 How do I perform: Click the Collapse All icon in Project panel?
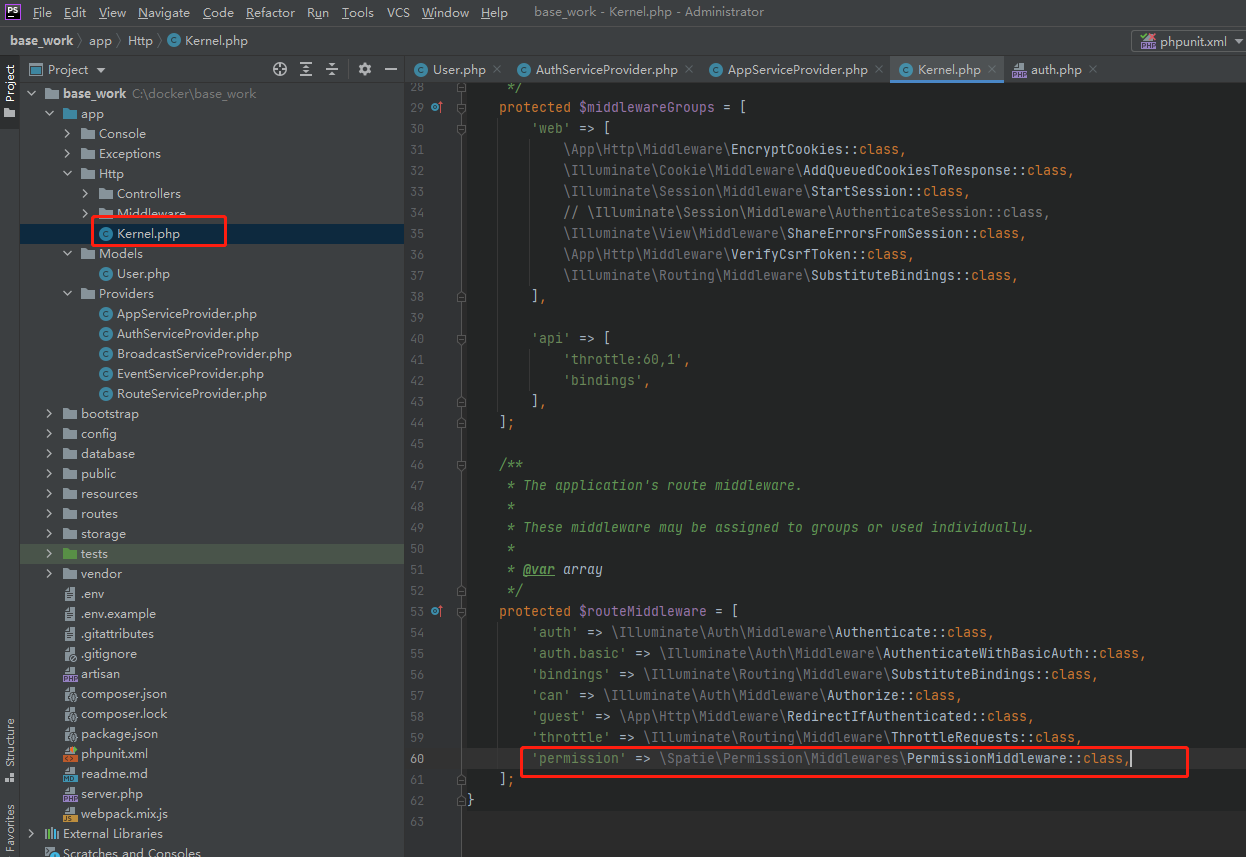[332, 69]
